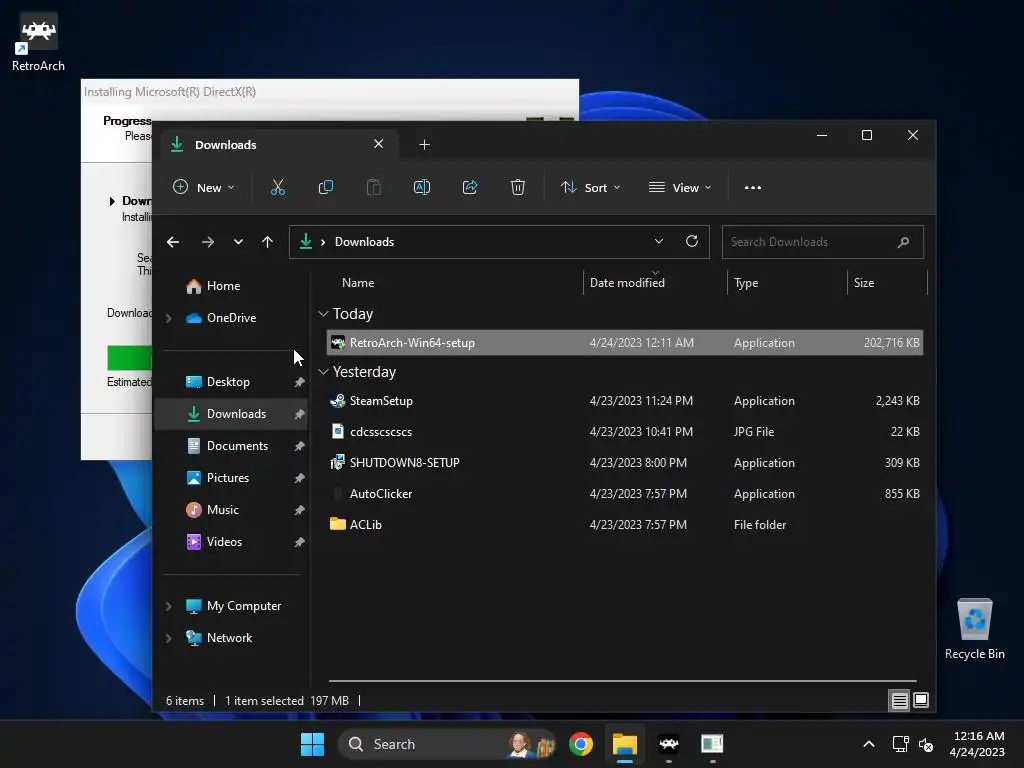Go back with the left arrow
The image size is (1024, 768).
pos(173,242)
